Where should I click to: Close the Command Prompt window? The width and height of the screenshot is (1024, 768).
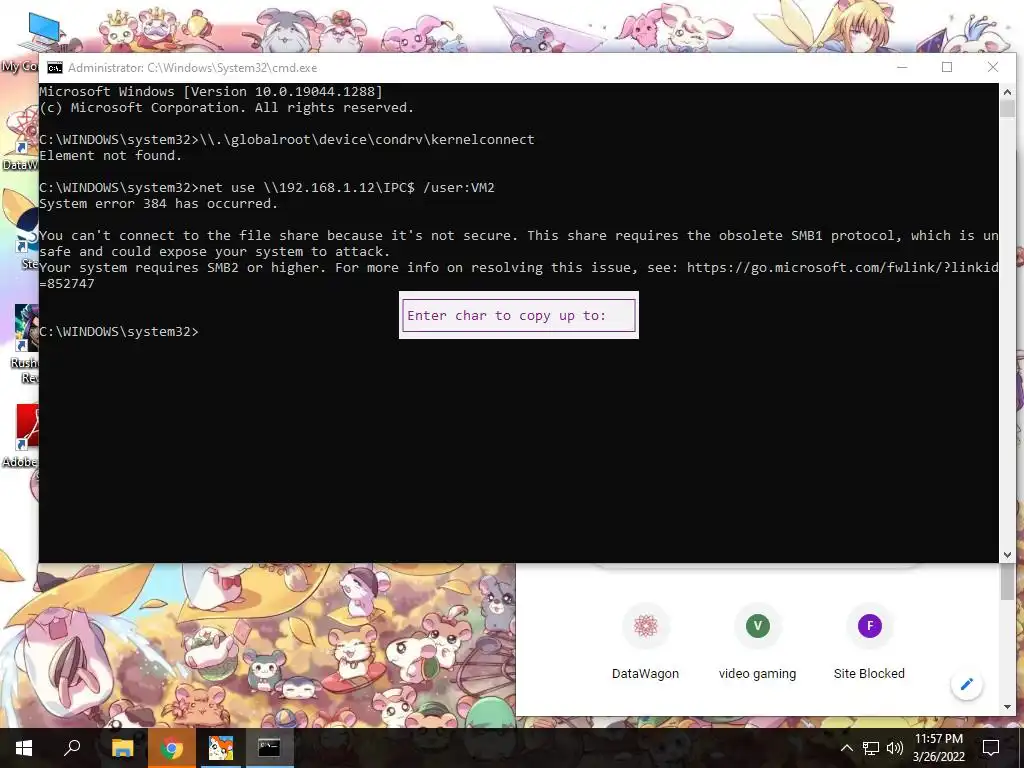tap(993, 67)
